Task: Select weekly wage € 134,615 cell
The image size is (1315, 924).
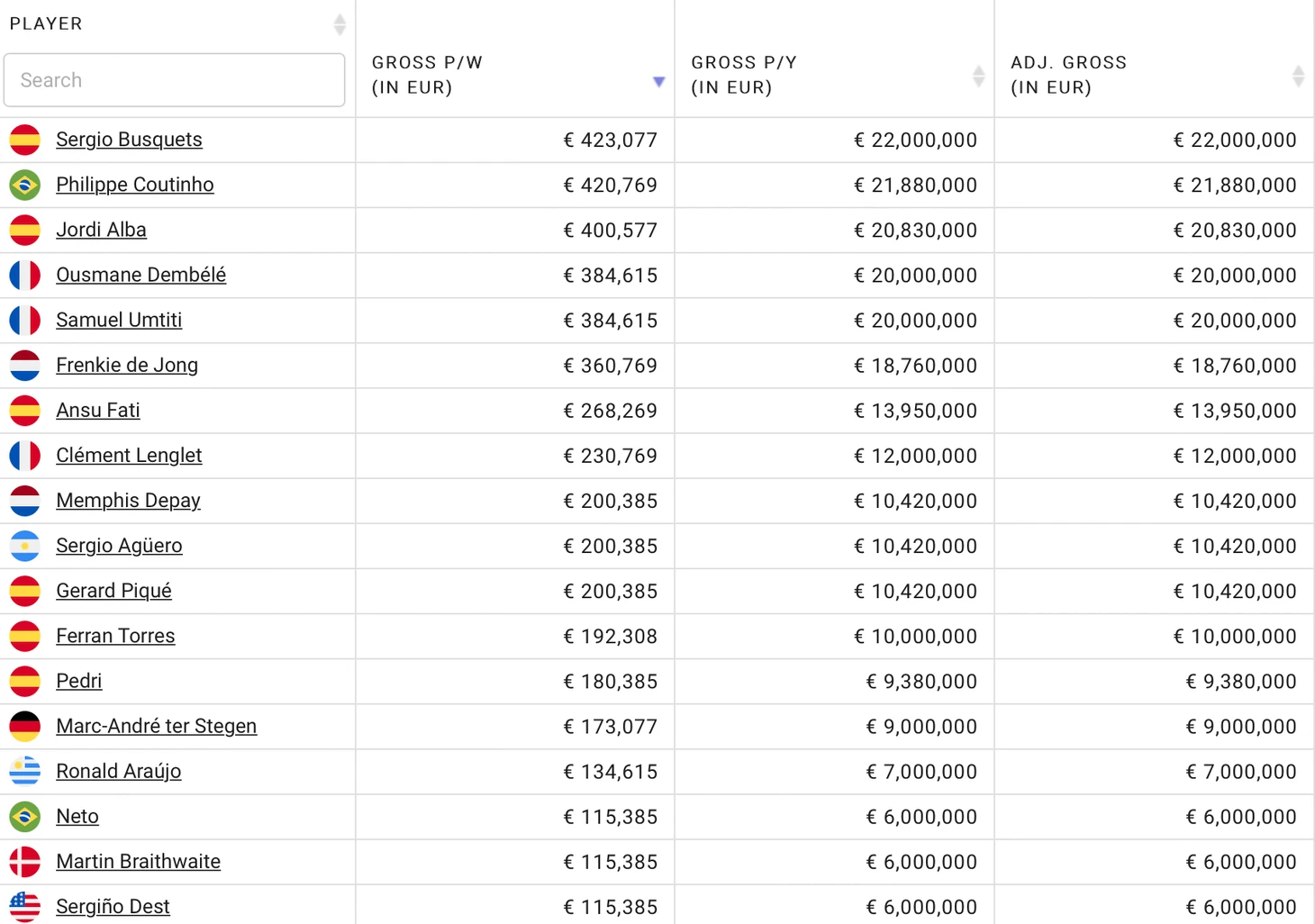Action: point(515,771)
